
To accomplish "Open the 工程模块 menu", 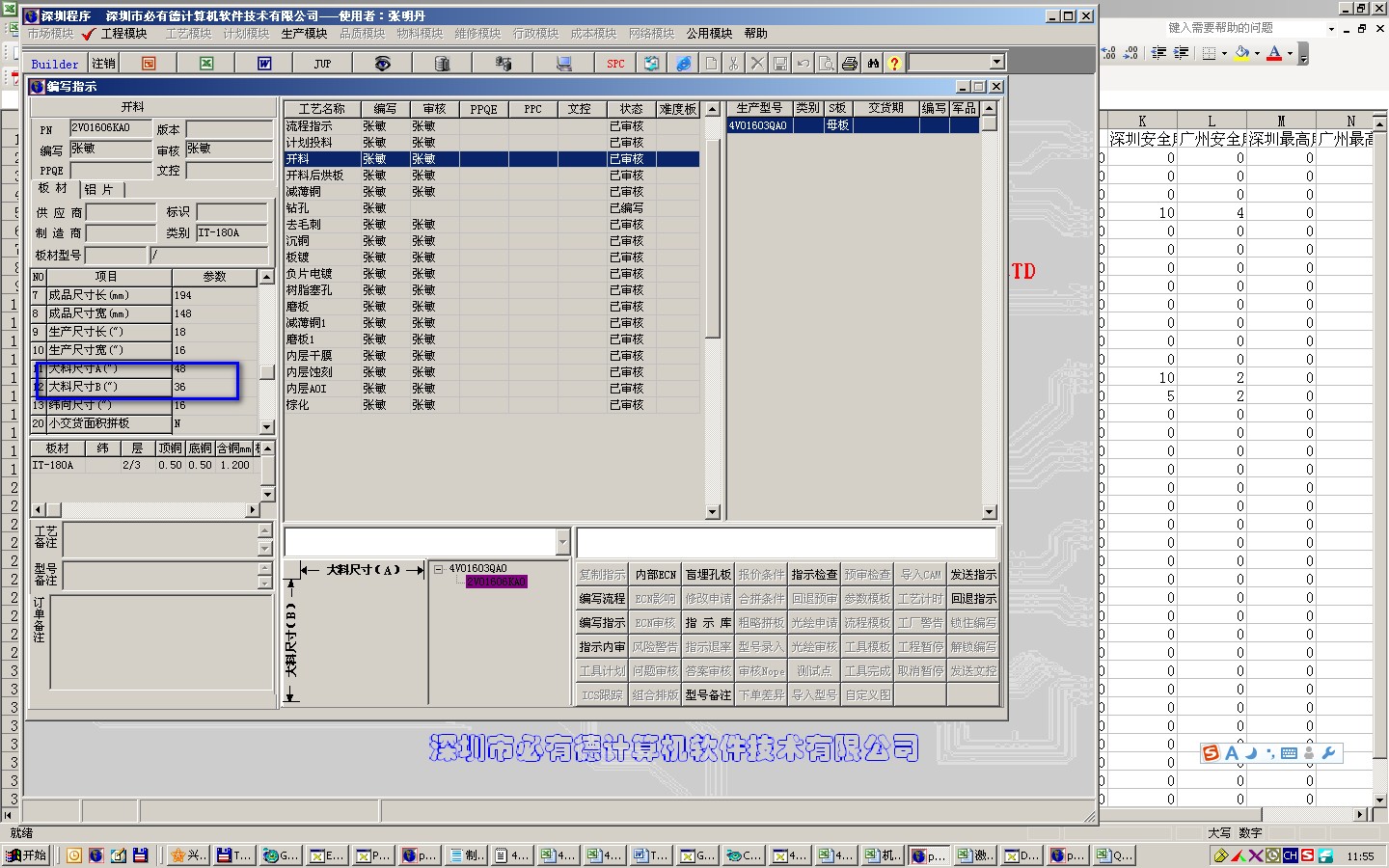I will 124,34.
